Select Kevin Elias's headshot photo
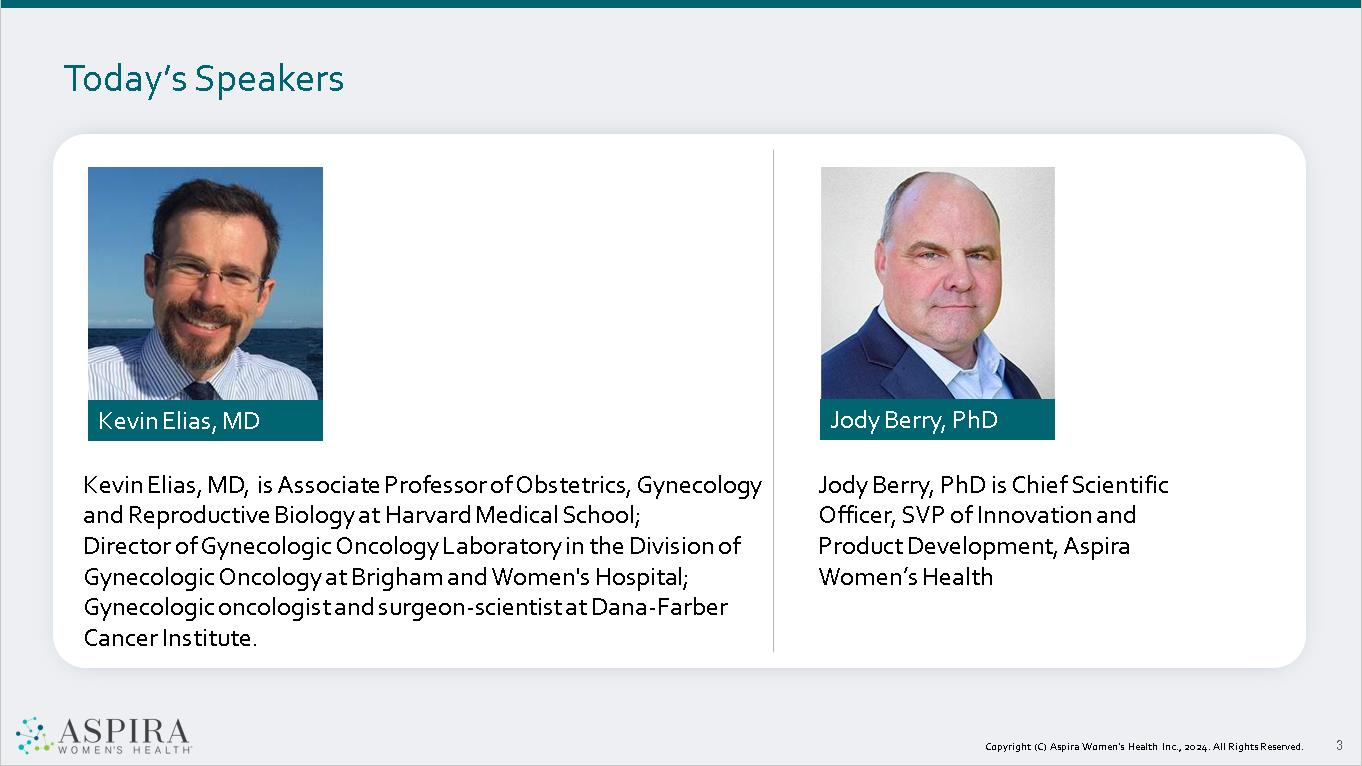 click(205, 283)
